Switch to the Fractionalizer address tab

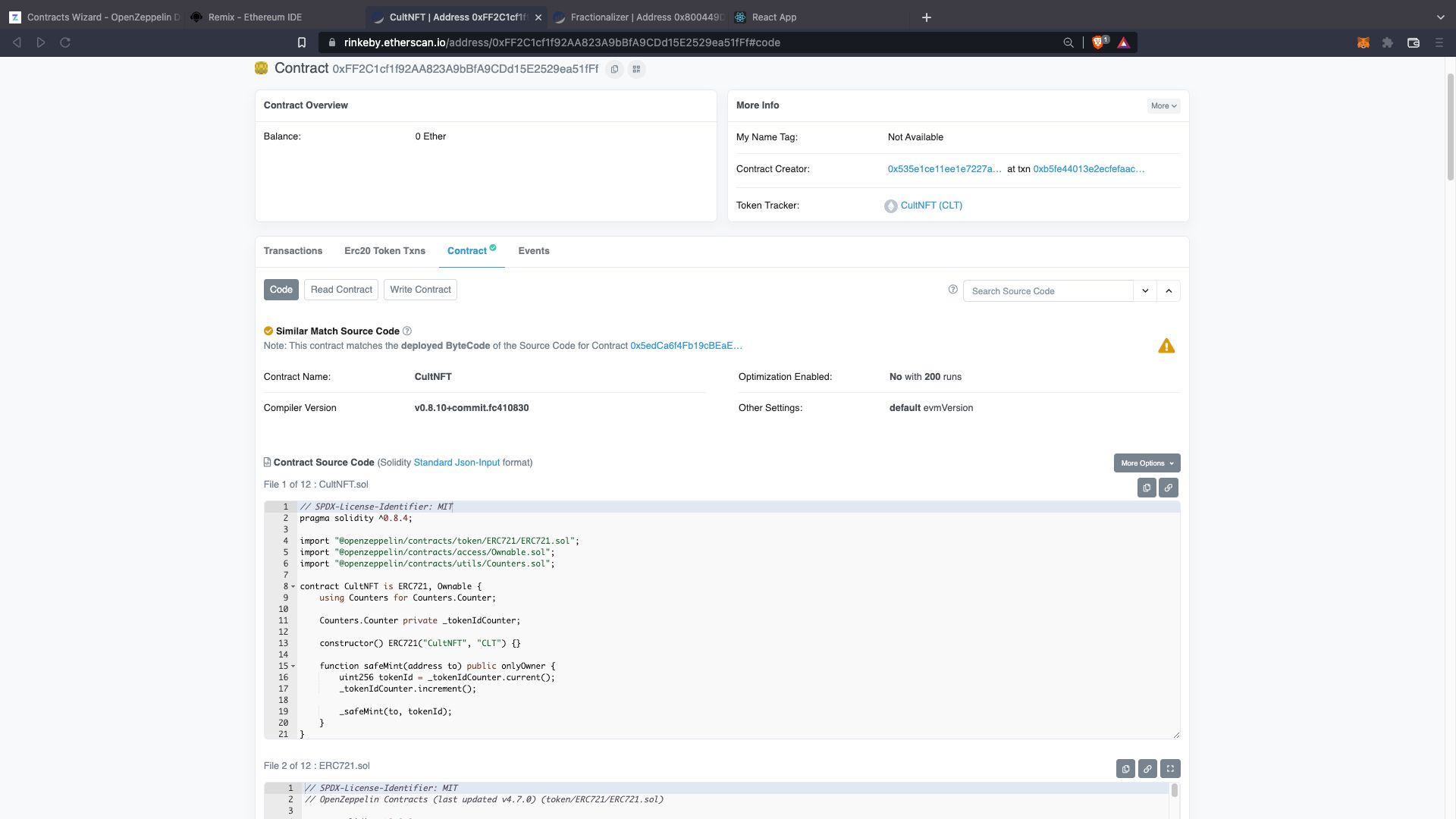click(x=639, y=17)
